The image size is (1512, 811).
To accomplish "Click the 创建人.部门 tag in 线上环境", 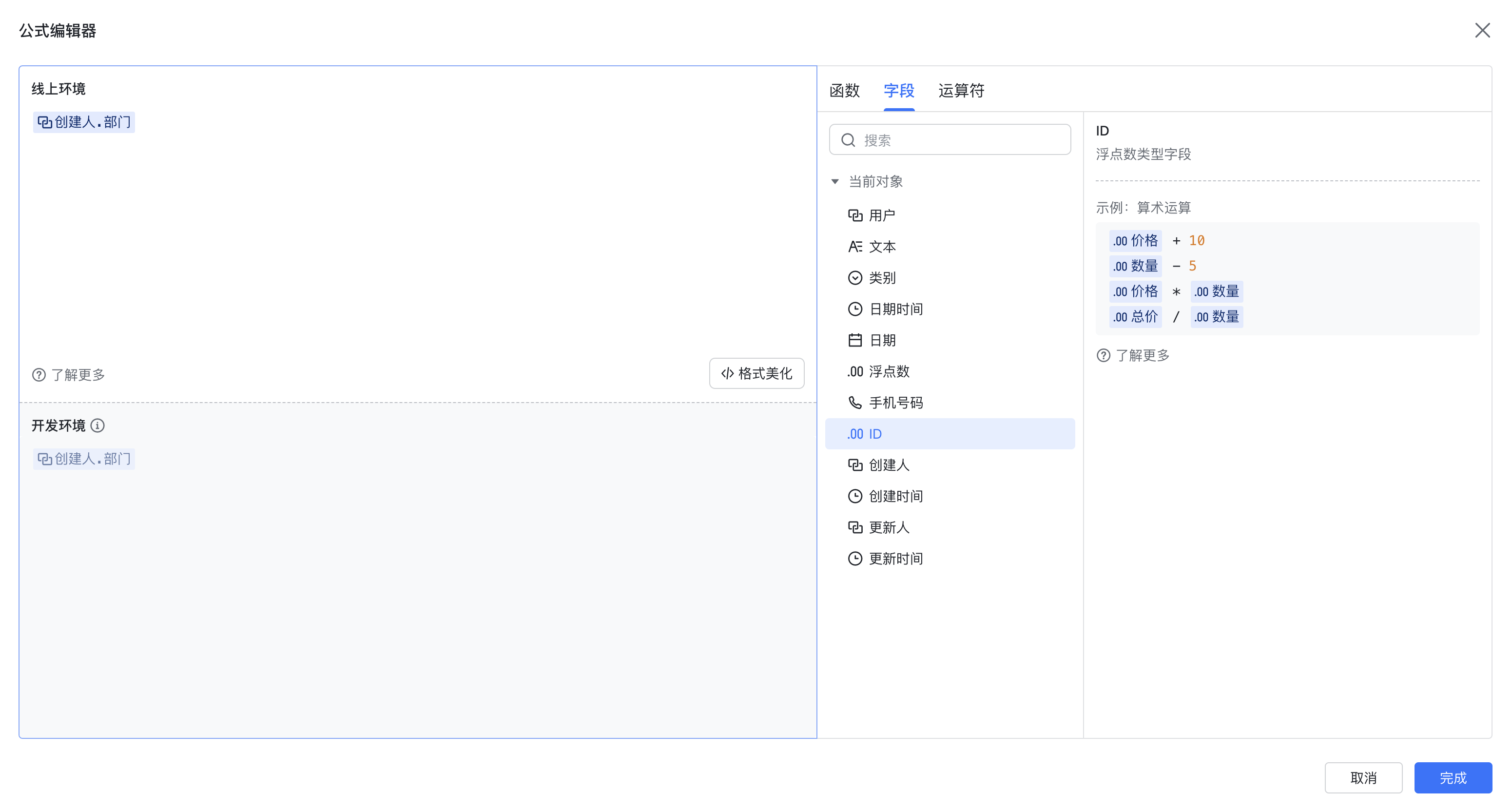I will tap(84, 122).
